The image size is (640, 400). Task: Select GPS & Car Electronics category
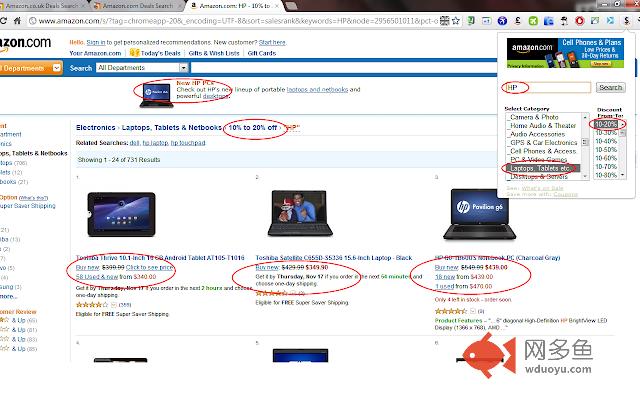tap(545, 143)
